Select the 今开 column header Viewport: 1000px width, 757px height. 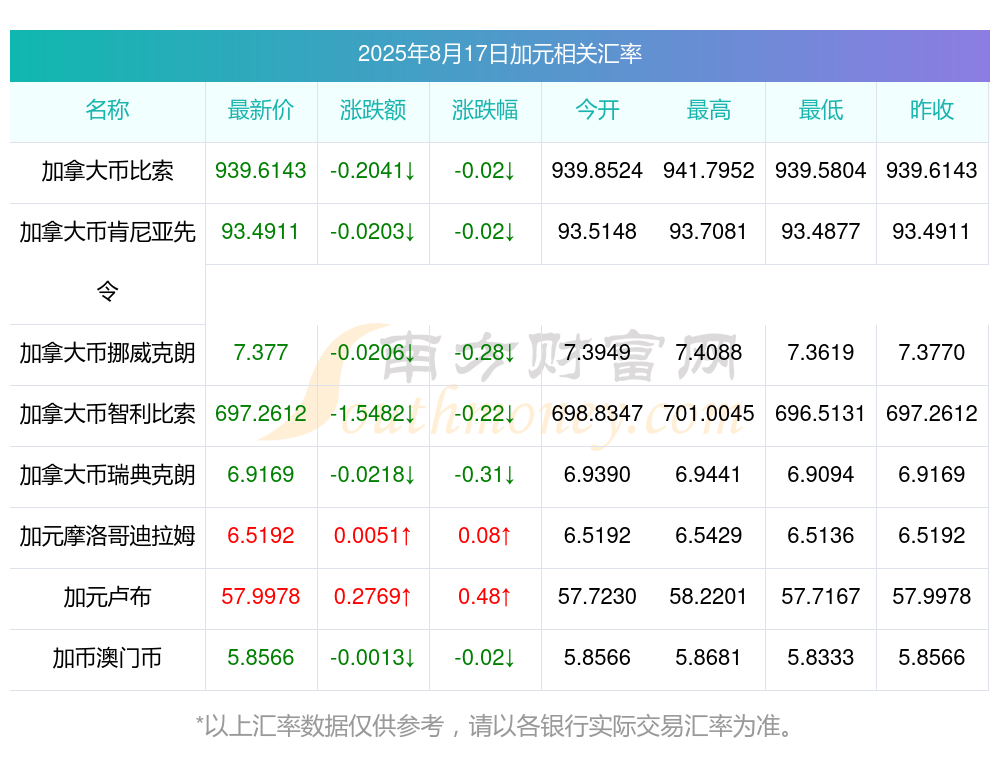click(x=597, y=110)
